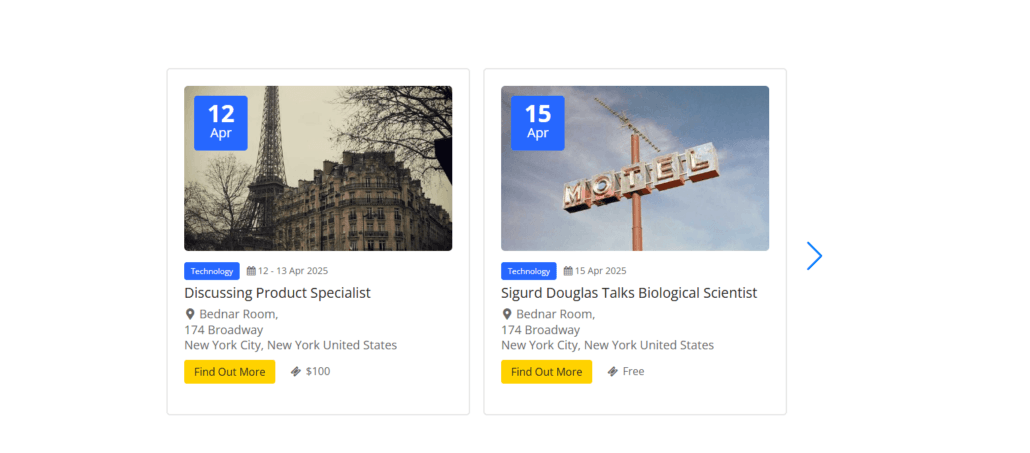The width and height of the screenshot is (1030, 453).
Task: Click the location pin on the Discussing Product Specialist card
Action: click(190, 314)
